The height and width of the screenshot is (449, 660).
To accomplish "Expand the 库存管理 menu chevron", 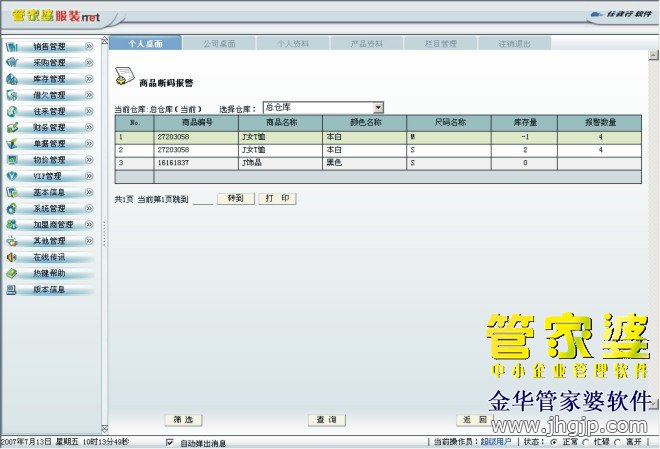I will tap(89, 79).
